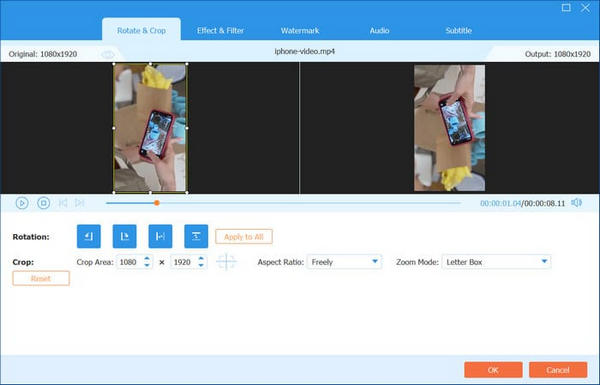Reset the crop settings
The image size is (600, 385).
41,278
